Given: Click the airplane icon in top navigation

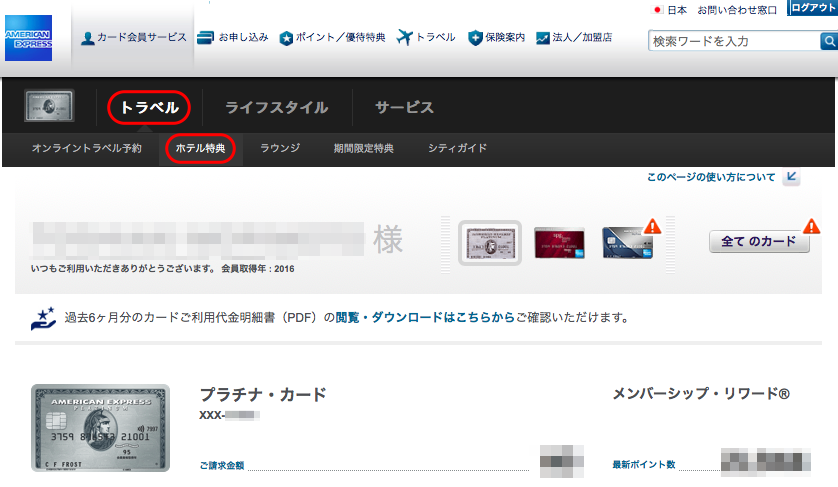Looking at the screenshot, I should pos(405,37).
